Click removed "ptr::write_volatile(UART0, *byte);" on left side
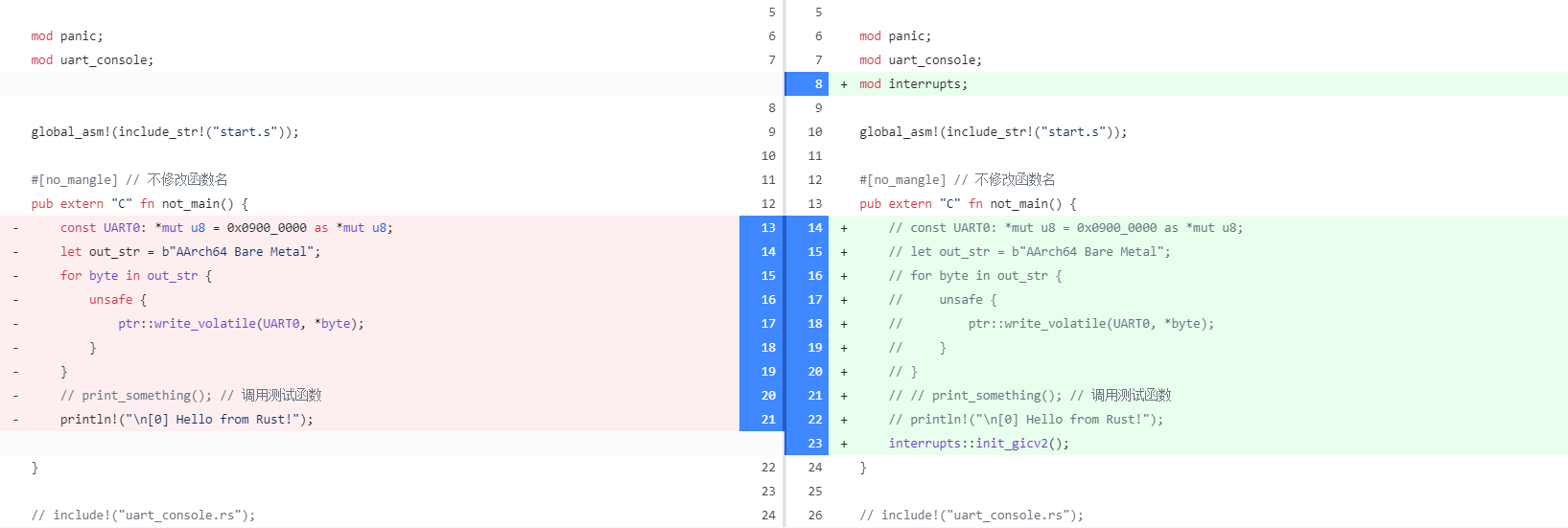This screenshot has width=1568, height=528. click(241, 324)
